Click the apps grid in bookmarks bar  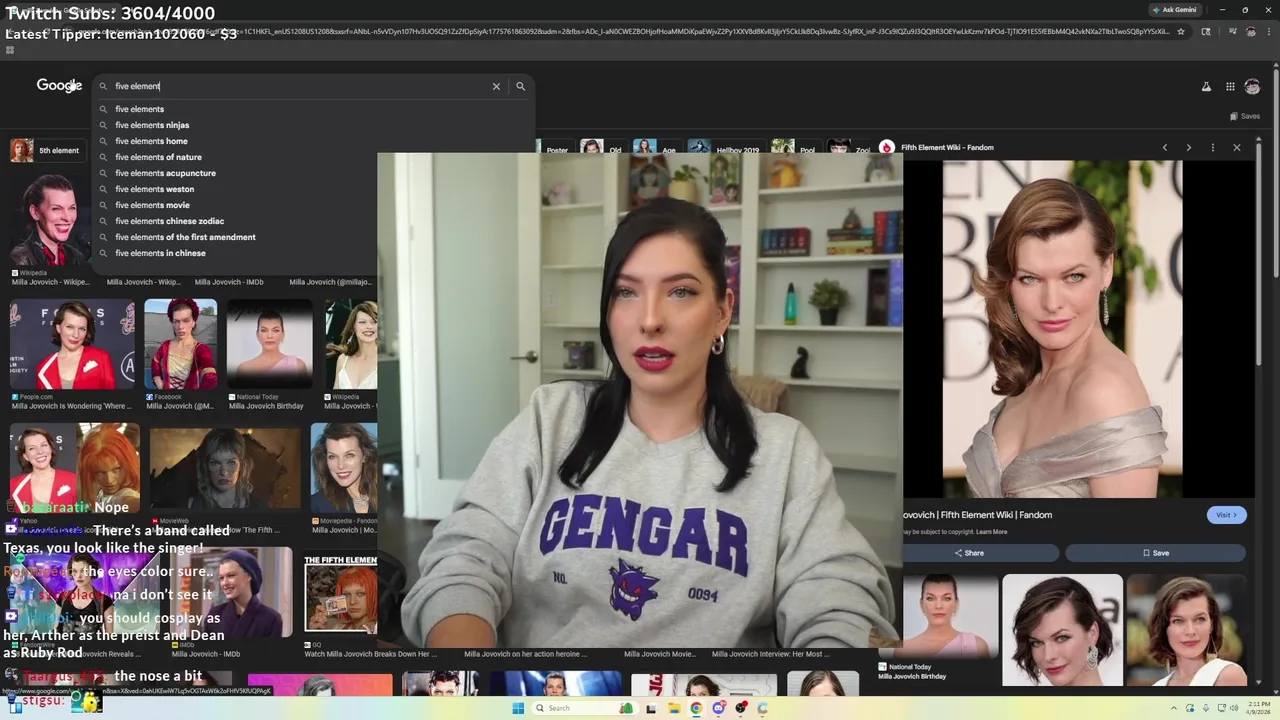[x=10, y=50]
